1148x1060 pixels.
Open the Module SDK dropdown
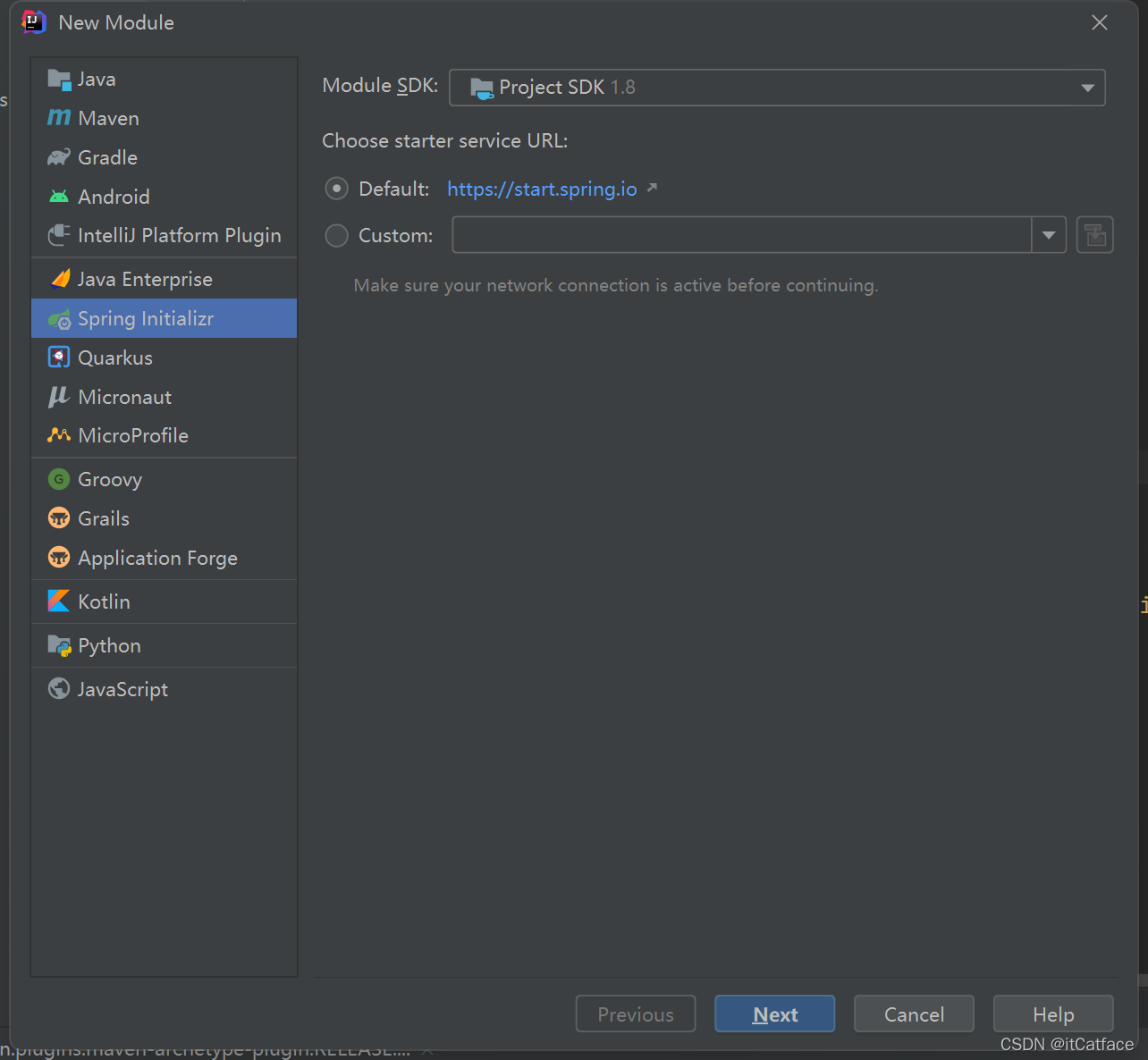click(x=777, y=88)
